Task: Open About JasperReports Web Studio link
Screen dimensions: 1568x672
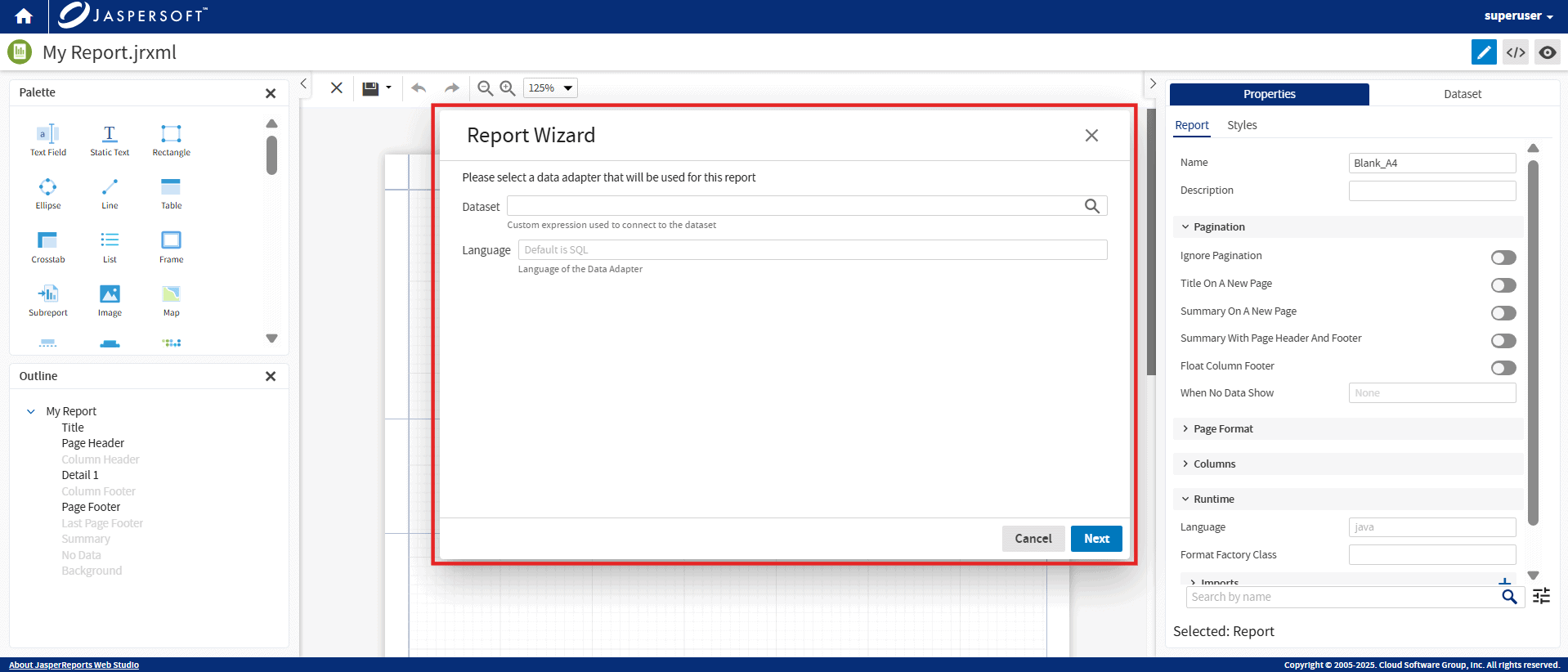Action: coord(74,665)
